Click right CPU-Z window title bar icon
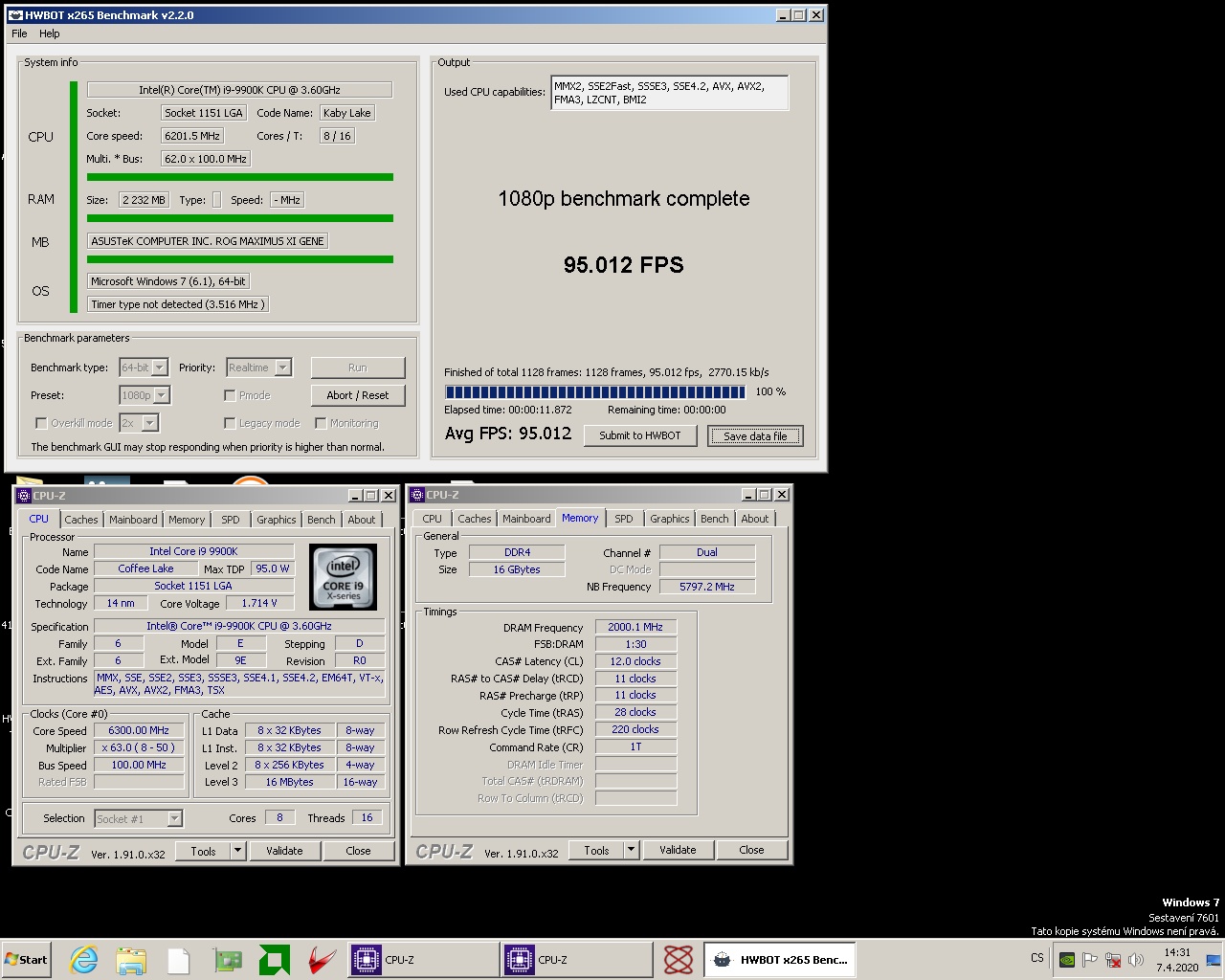This screenshot has height=980, width=1225. click(417, 495)
